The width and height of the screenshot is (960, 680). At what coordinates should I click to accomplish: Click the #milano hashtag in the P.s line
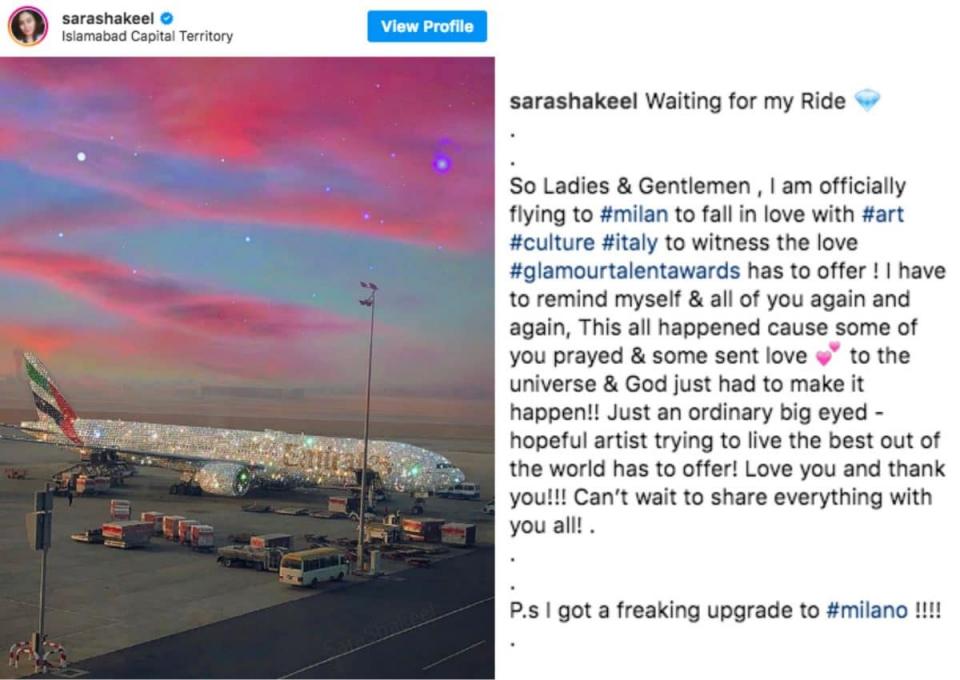click(x=866, y=611)
